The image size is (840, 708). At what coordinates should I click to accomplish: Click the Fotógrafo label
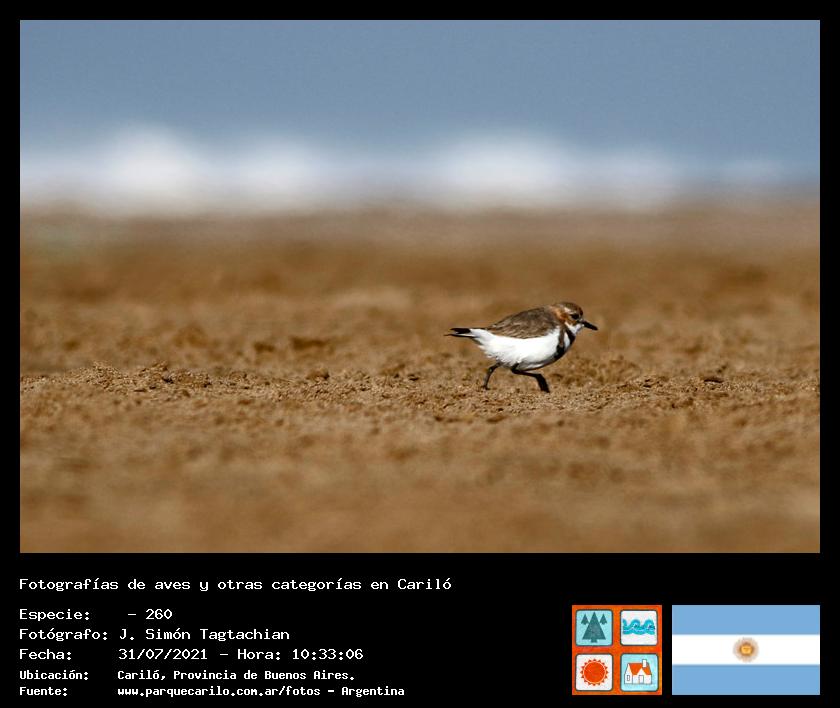(x=63, y=634)
